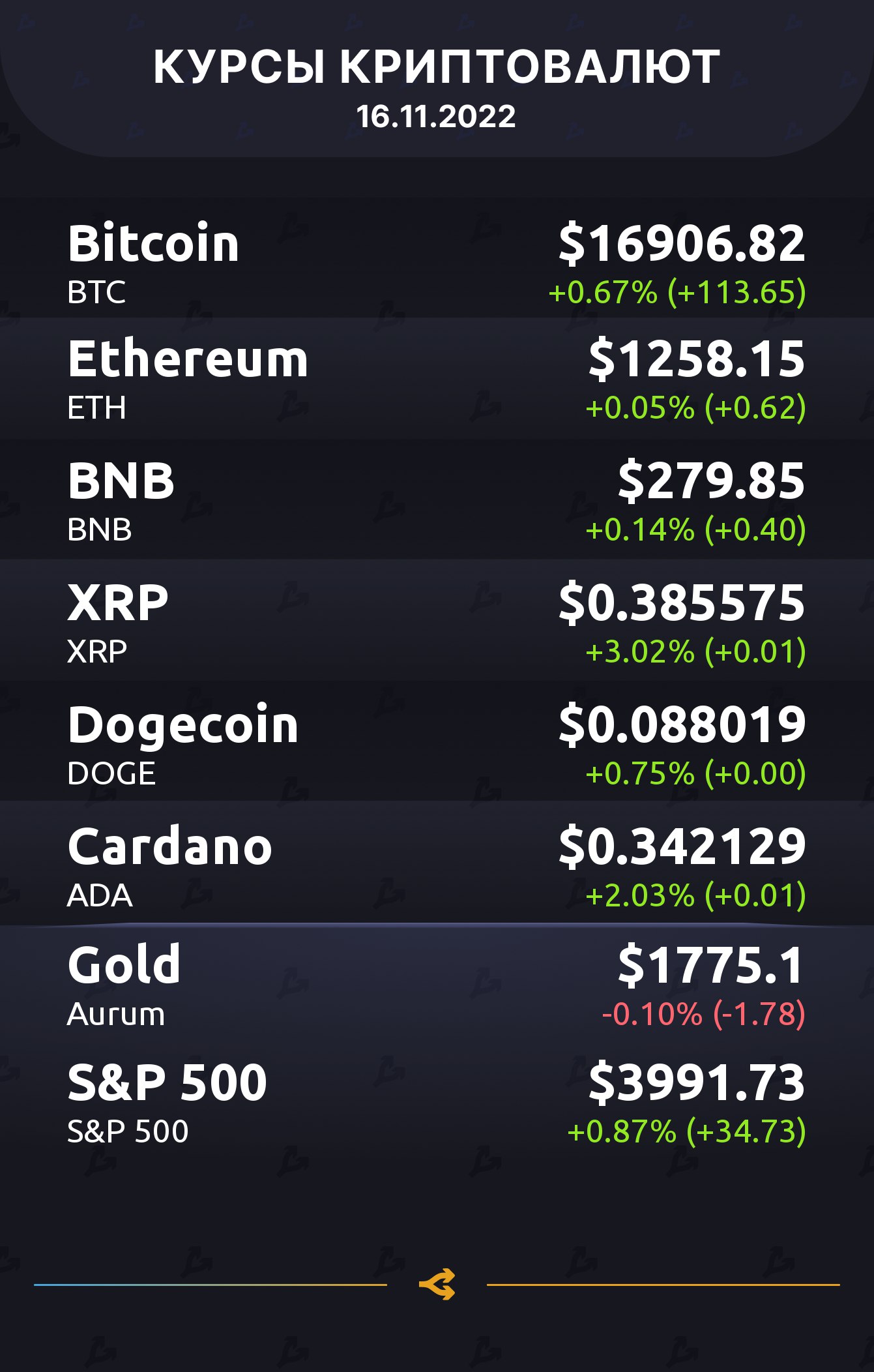Select the BNB name label
874x1372 pixels.
pos(121,481)
